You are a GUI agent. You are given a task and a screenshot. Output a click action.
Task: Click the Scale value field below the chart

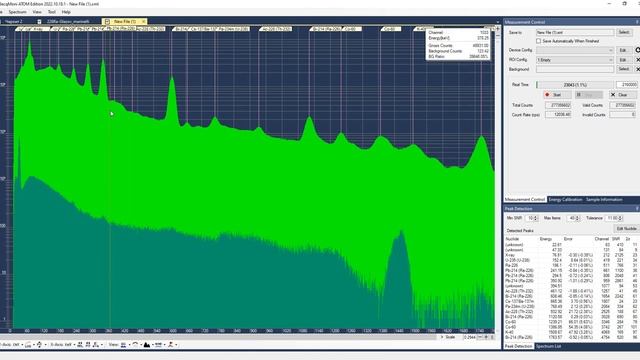(x=469, y=337)
